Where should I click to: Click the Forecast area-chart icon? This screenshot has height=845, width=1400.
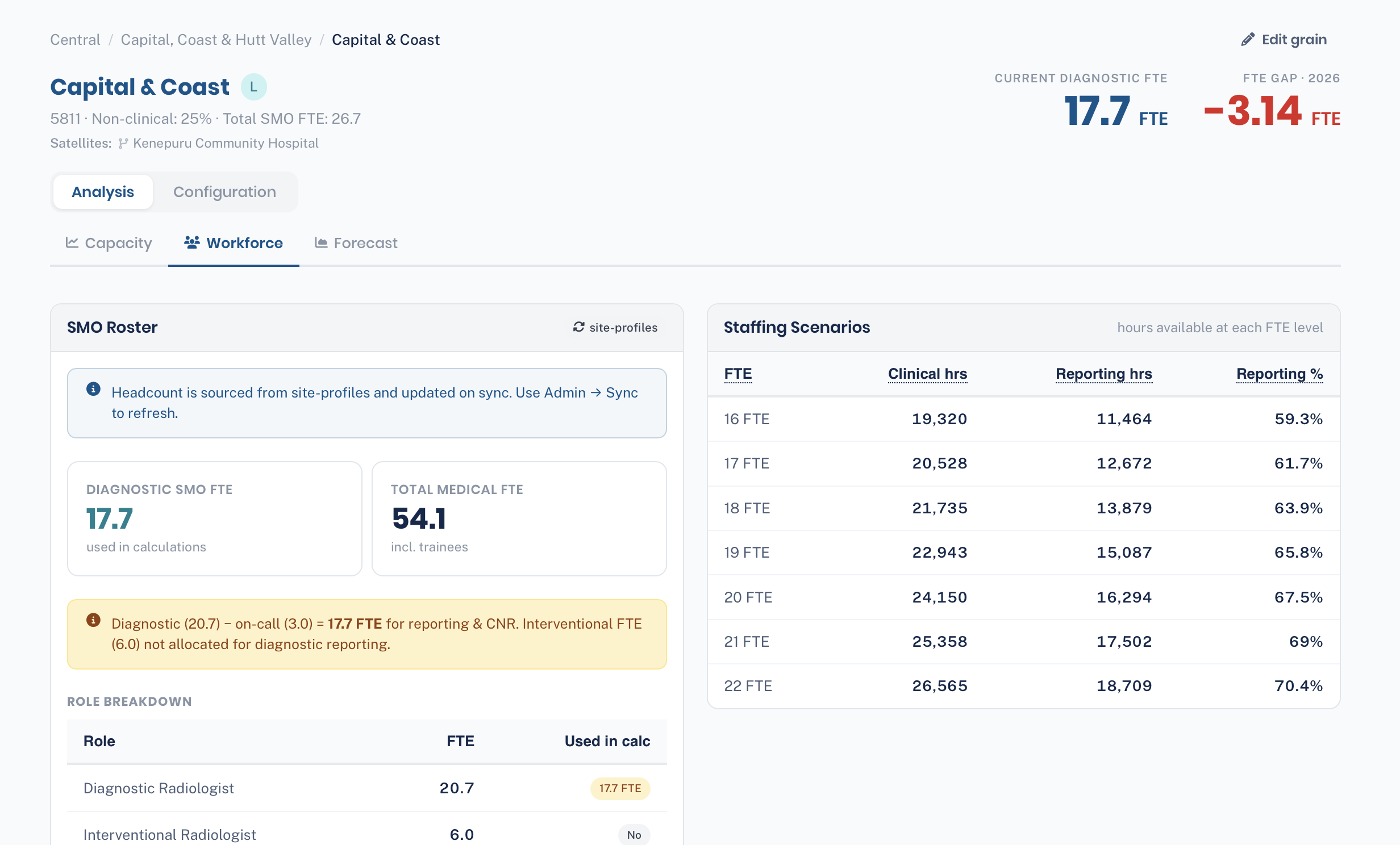click(x=321, y=243)
